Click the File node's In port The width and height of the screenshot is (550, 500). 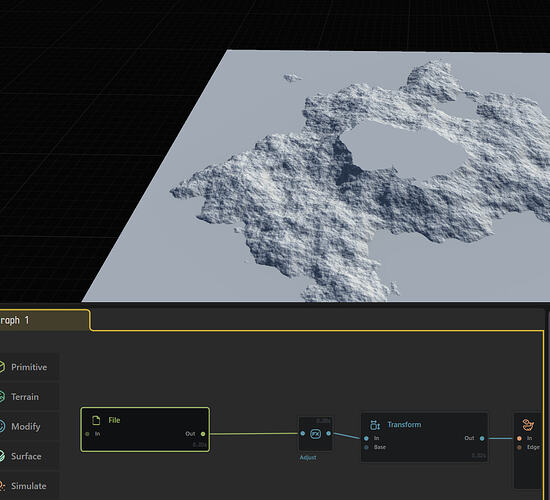point(87,434)
